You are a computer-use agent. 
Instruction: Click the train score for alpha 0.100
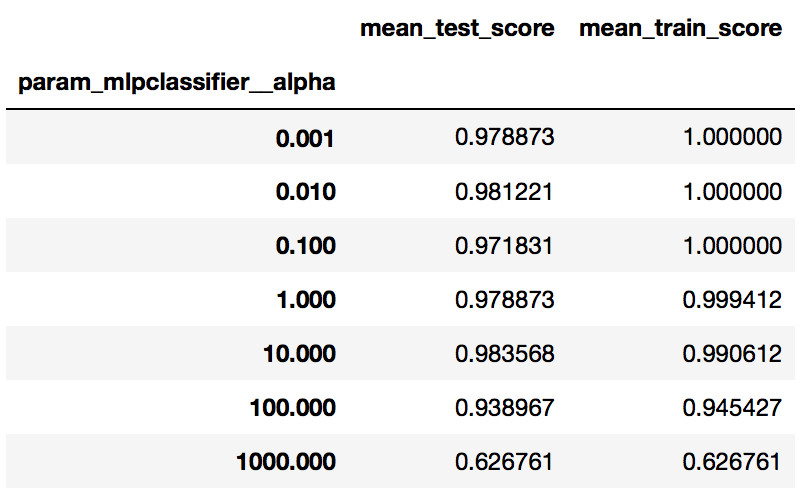pyautogui.click(x=732, y=245)
